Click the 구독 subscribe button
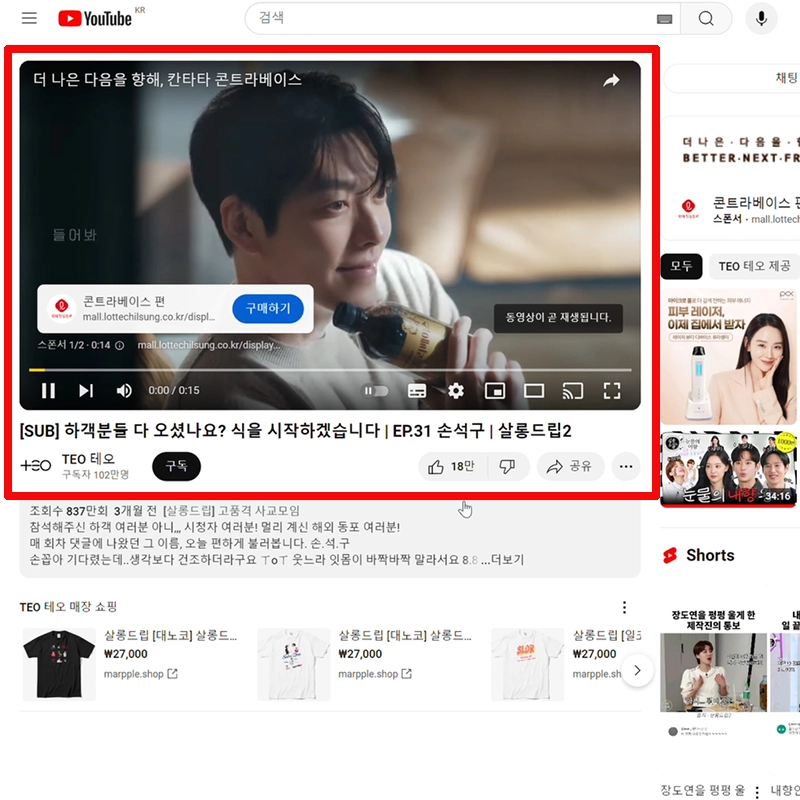Image resolution: width=800 pixels, height=800 pixels. click(176, 466)
